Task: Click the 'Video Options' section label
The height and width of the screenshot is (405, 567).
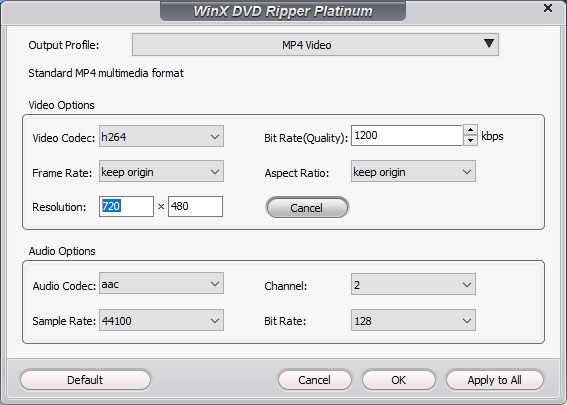Action: click(61, 105)
